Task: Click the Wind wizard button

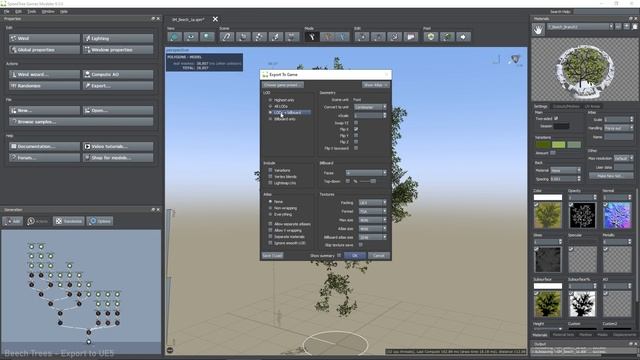Action: (x=44, y=74)
